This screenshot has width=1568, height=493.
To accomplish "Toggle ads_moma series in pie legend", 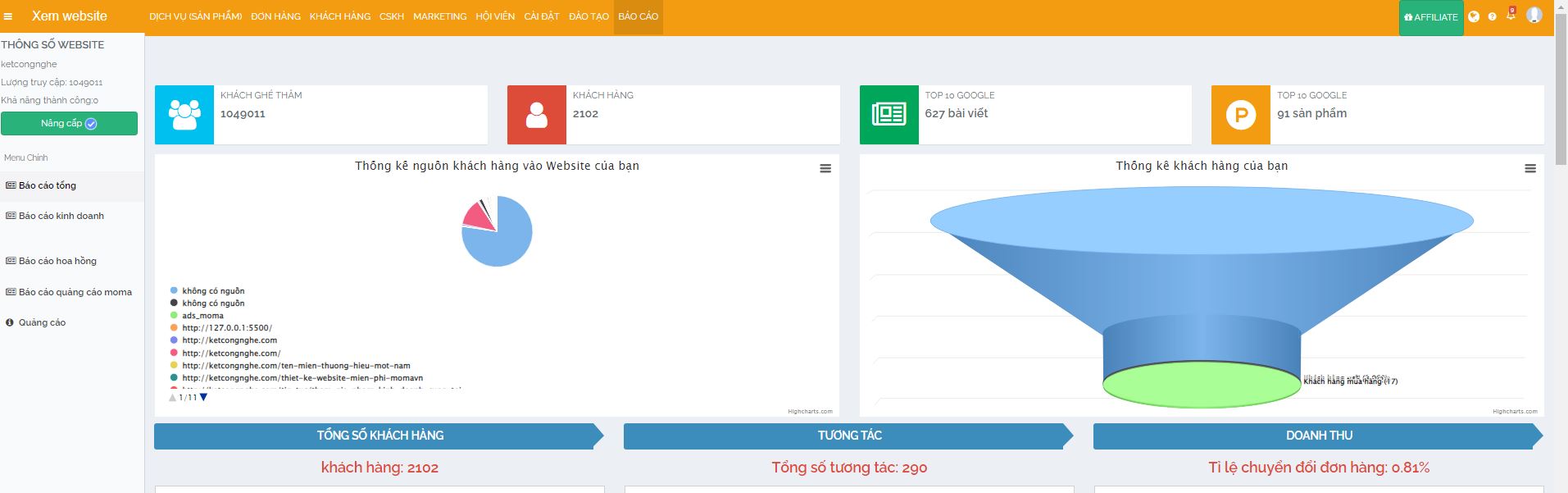I will 202,316.
